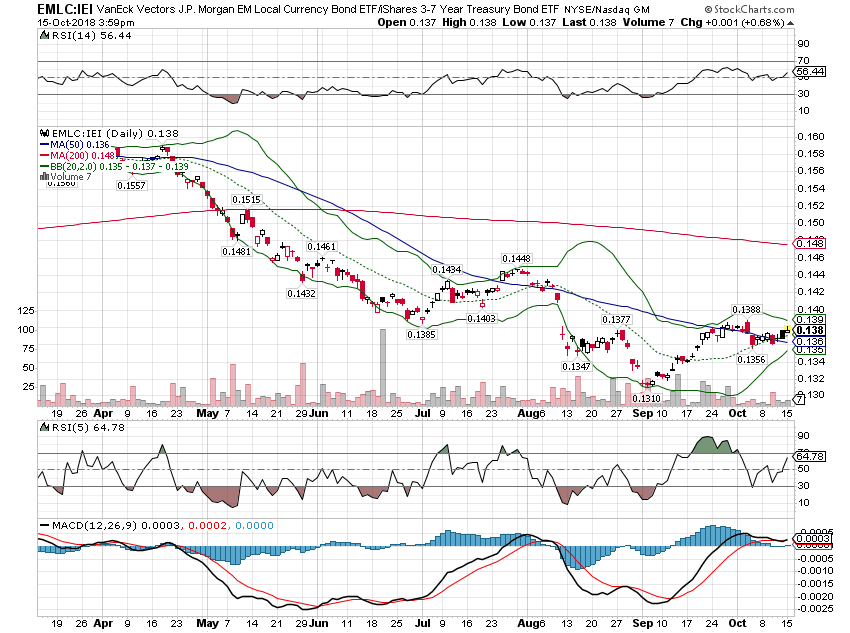Click the tall gray volume spike bar in June
This screenshot has width=850, height=633.
383,367
